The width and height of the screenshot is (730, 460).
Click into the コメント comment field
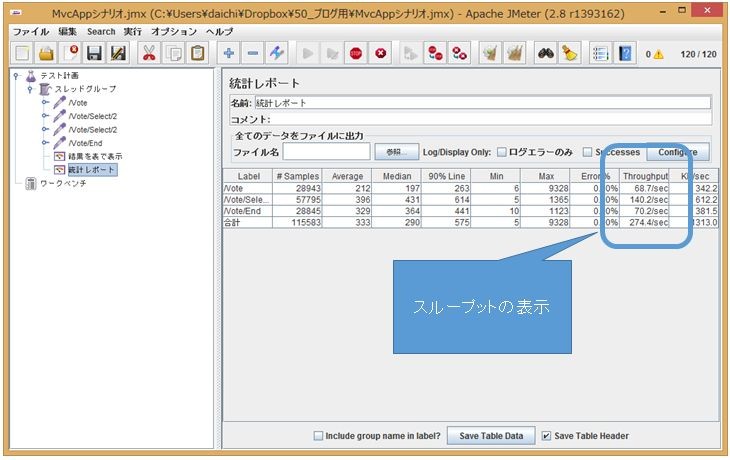492,120
